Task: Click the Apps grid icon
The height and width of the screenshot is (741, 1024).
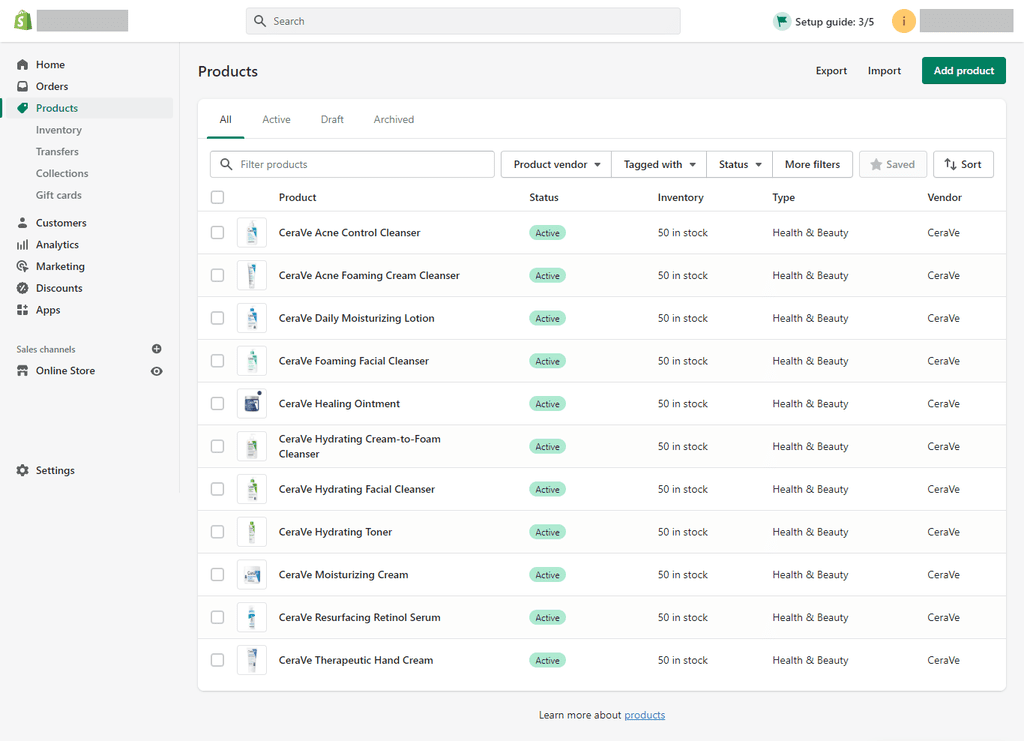Action: click(22, 310)
